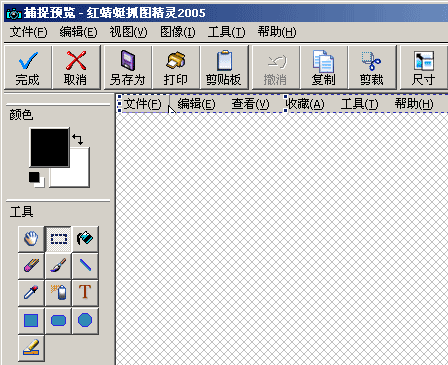The image size is (448, 365).
Task: Select the eraser tool
Action: tap(31, 266)
